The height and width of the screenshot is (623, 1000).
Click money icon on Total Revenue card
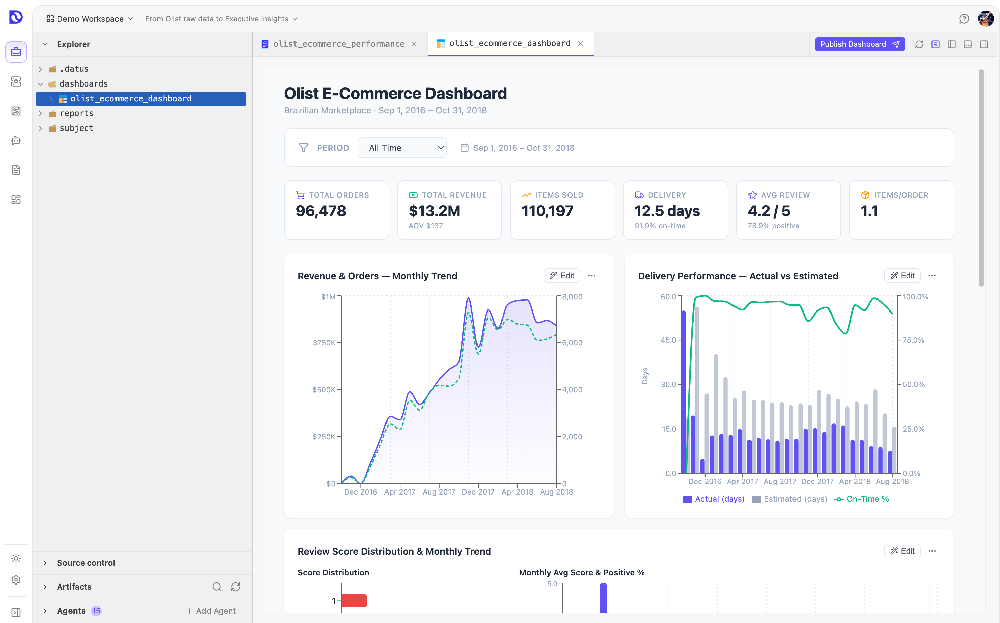point(413,195)
